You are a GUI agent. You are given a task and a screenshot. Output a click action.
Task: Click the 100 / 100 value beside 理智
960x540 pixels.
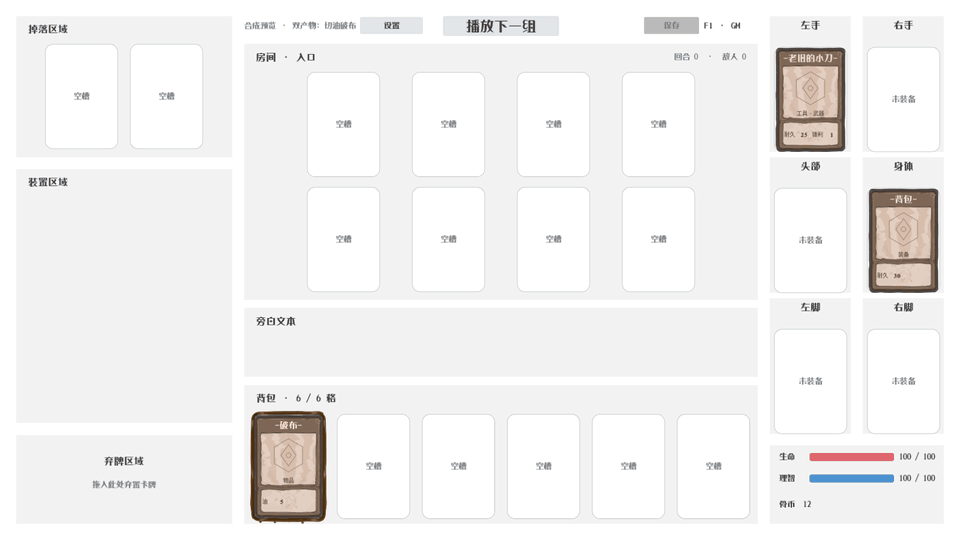click(x=917, y=478)
